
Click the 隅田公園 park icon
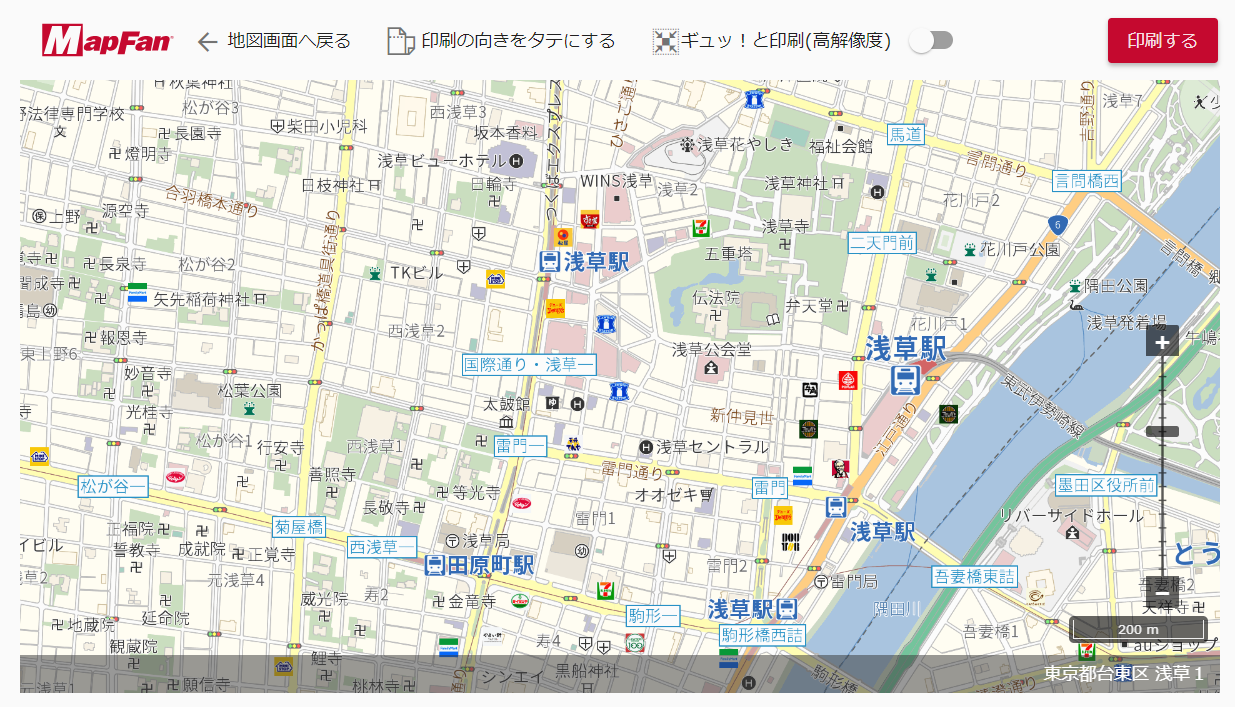tap(1075, 286)
